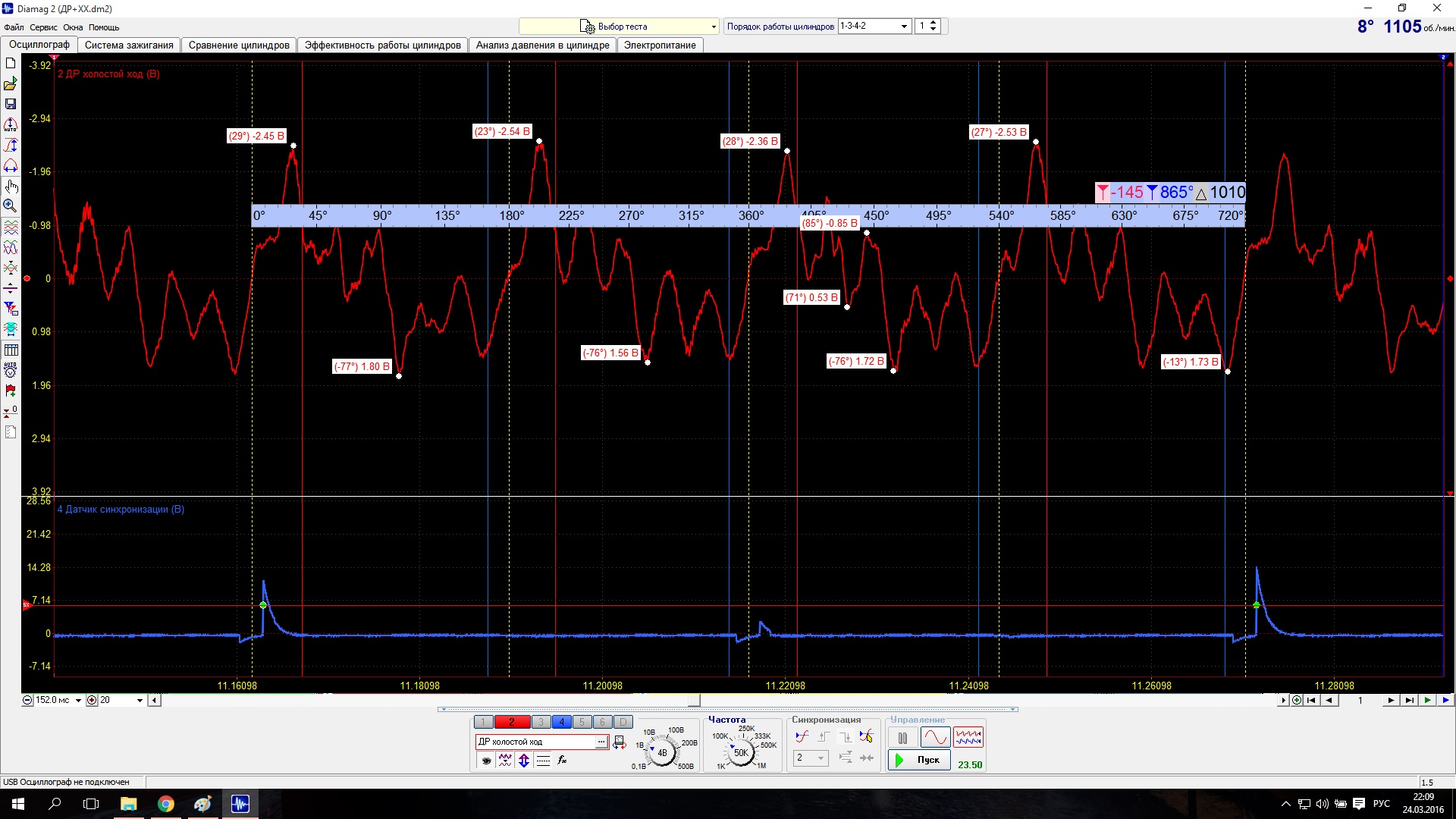Click the 4В voltage range knob
Viewport: 1456px width, 819px height.
(x=662, y=753)
